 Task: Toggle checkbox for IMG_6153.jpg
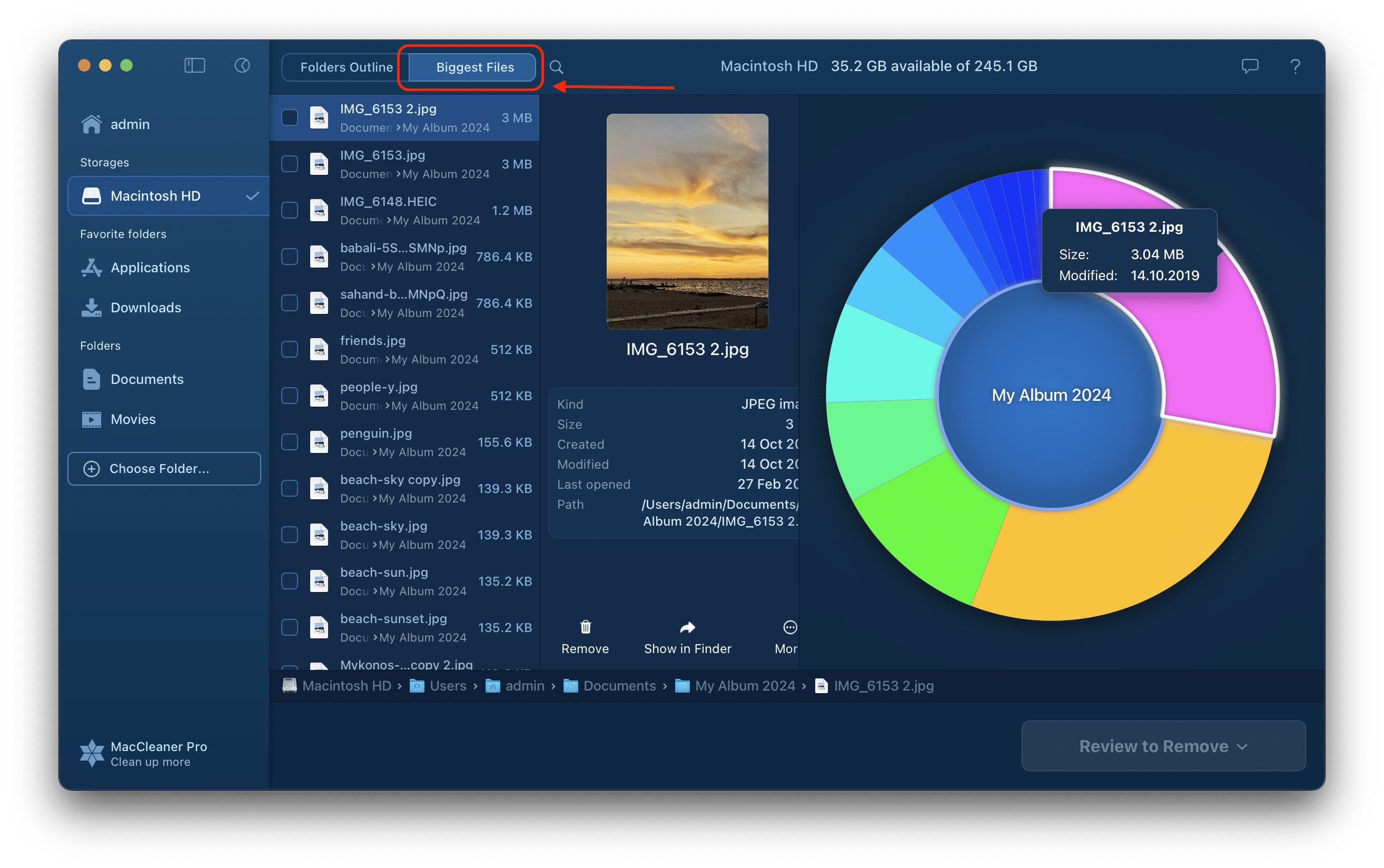pos(288,163)
